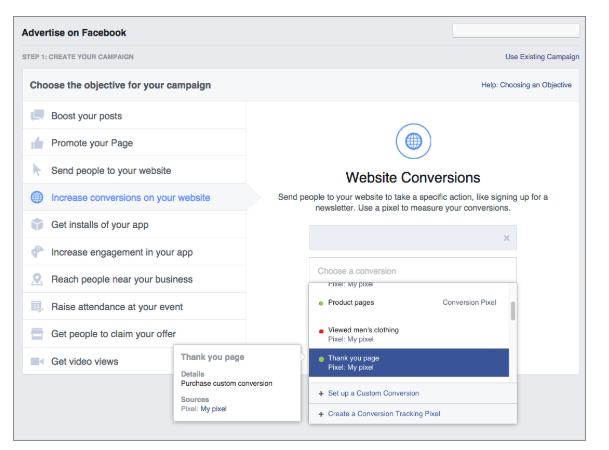
Task: Click Set up a Custom Conversion
Action: click(x=373, y=393)
